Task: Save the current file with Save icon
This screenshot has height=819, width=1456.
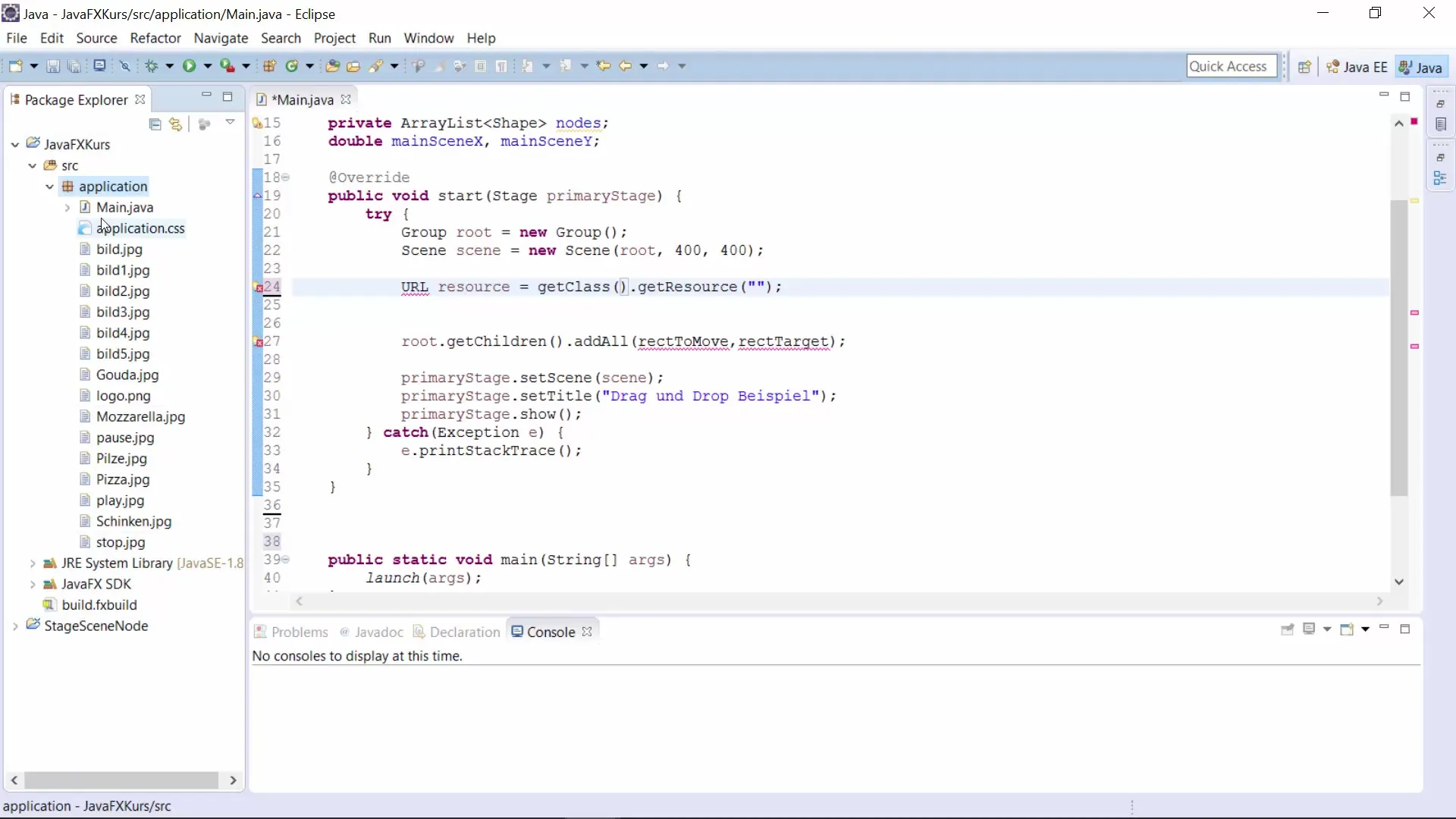Action: pyautogui.click(x=53, y=66)
